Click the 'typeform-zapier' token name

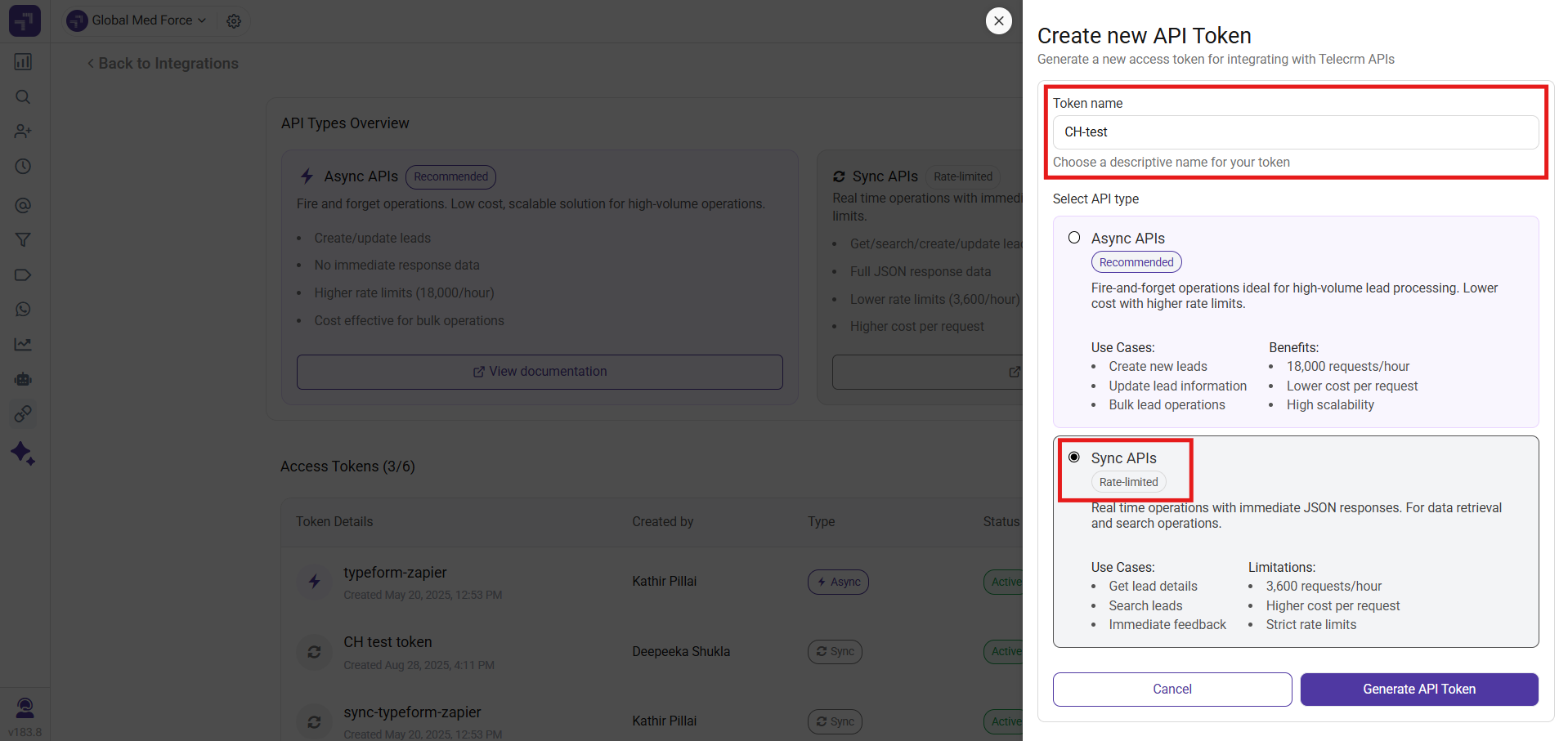pyautogui.click(x=395, y=573)
